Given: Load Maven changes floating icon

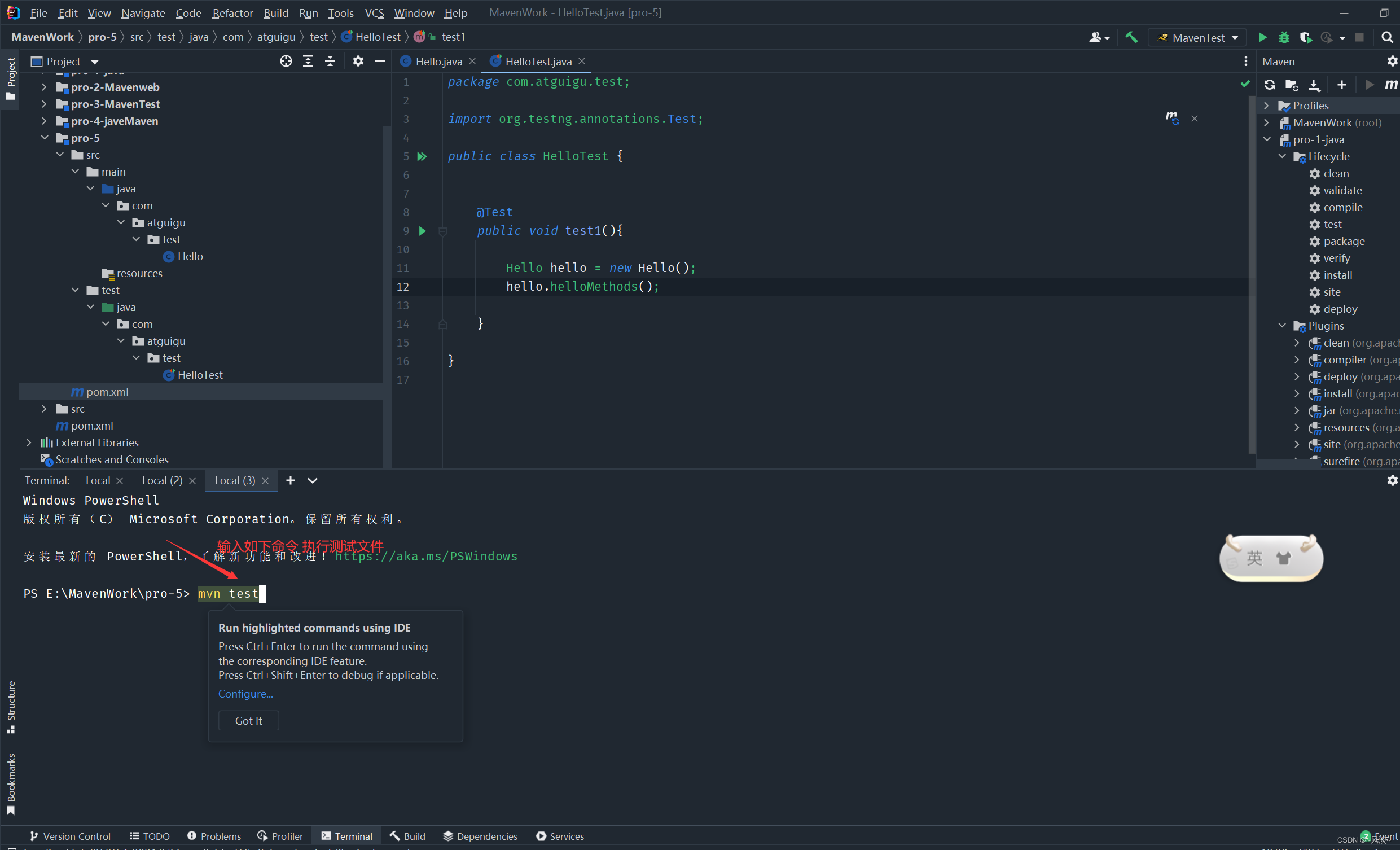Looking at the screenshot, I should tap(1171, 118).
